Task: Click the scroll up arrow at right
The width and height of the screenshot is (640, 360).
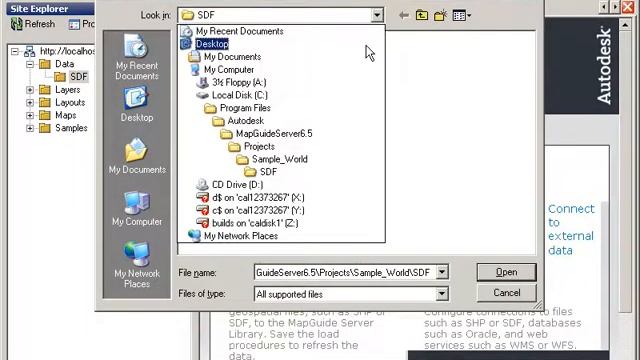Action: (x=625, y=25)
